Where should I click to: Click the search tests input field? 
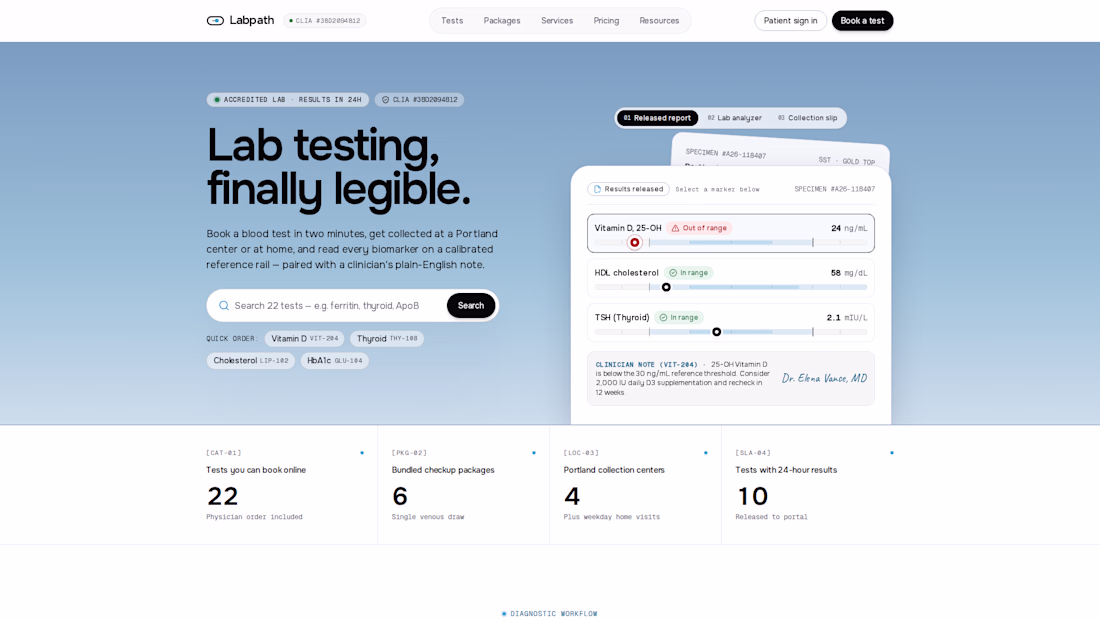point(339,305)
